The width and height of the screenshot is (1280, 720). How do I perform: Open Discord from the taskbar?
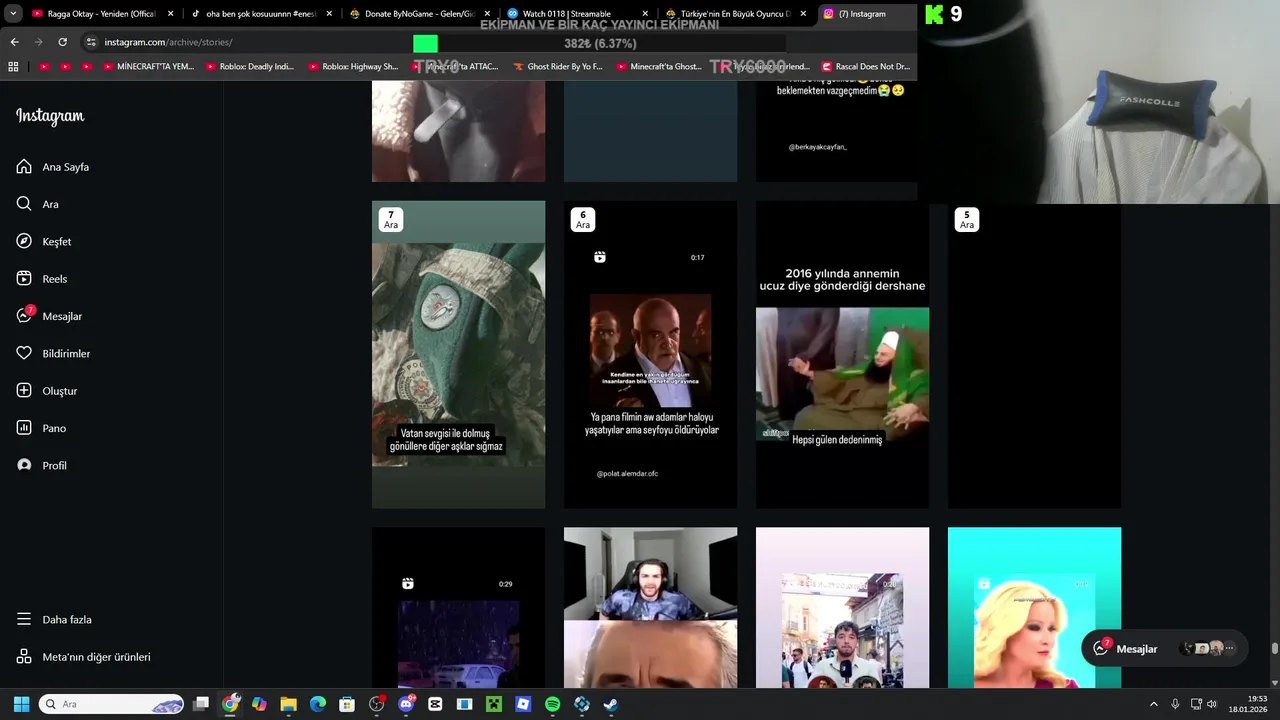pyautogui.click(x=406, y=704)
